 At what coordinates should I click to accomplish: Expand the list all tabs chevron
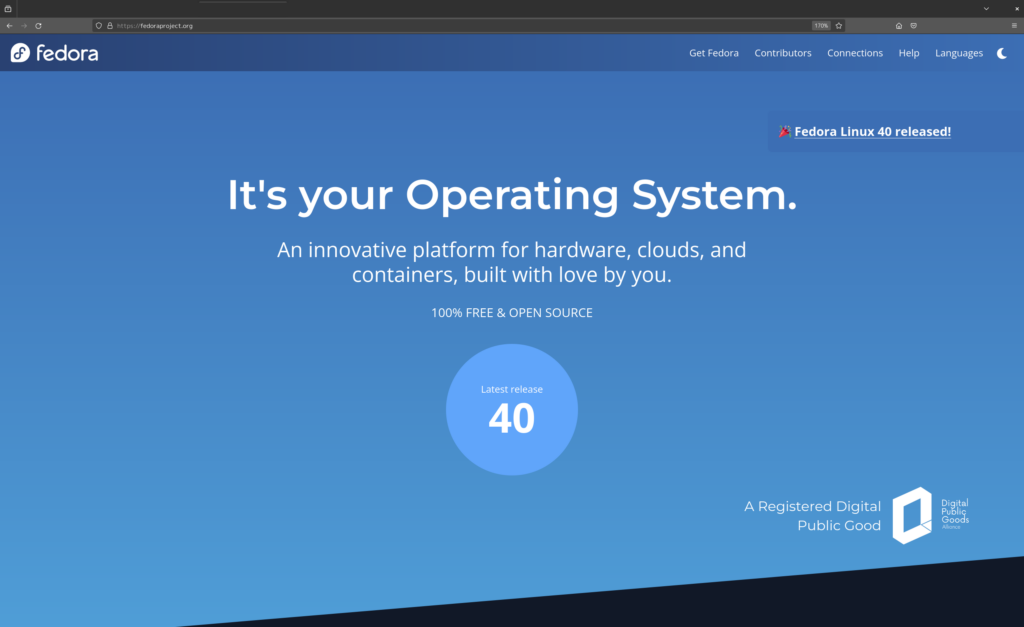pyautogui.click(x=986, y=8)
